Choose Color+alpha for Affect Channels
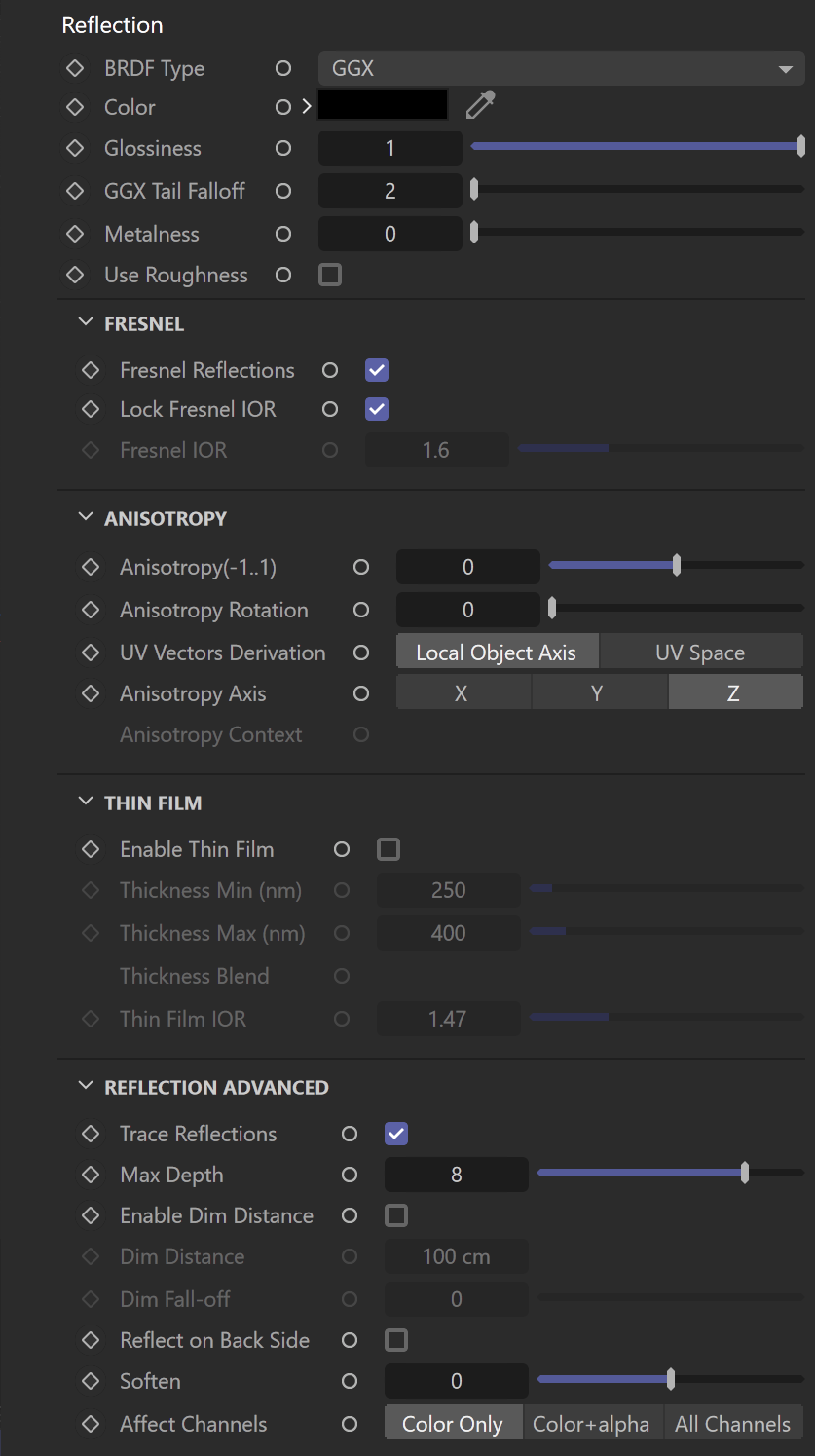Screen dimensions: 815x1456 (x=592, y=1424)
